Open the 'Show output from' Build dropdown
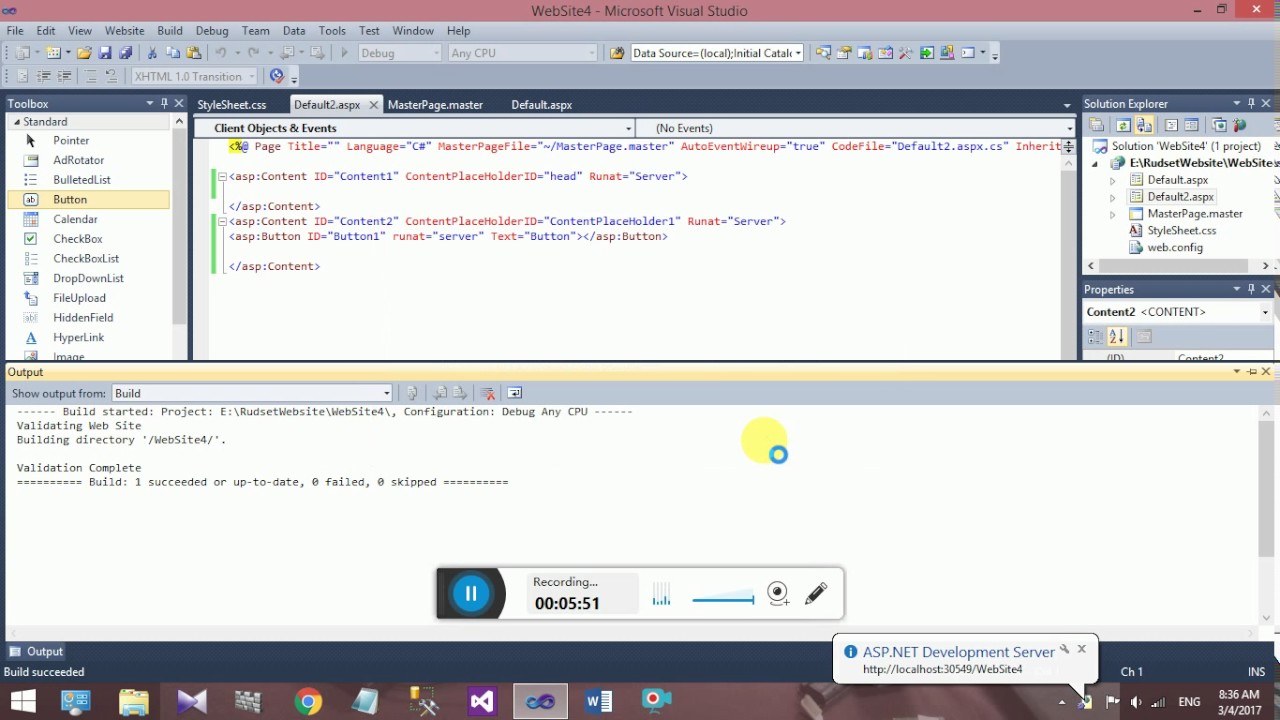Screen dimensions: 1280x720 [x=387, y=393]
